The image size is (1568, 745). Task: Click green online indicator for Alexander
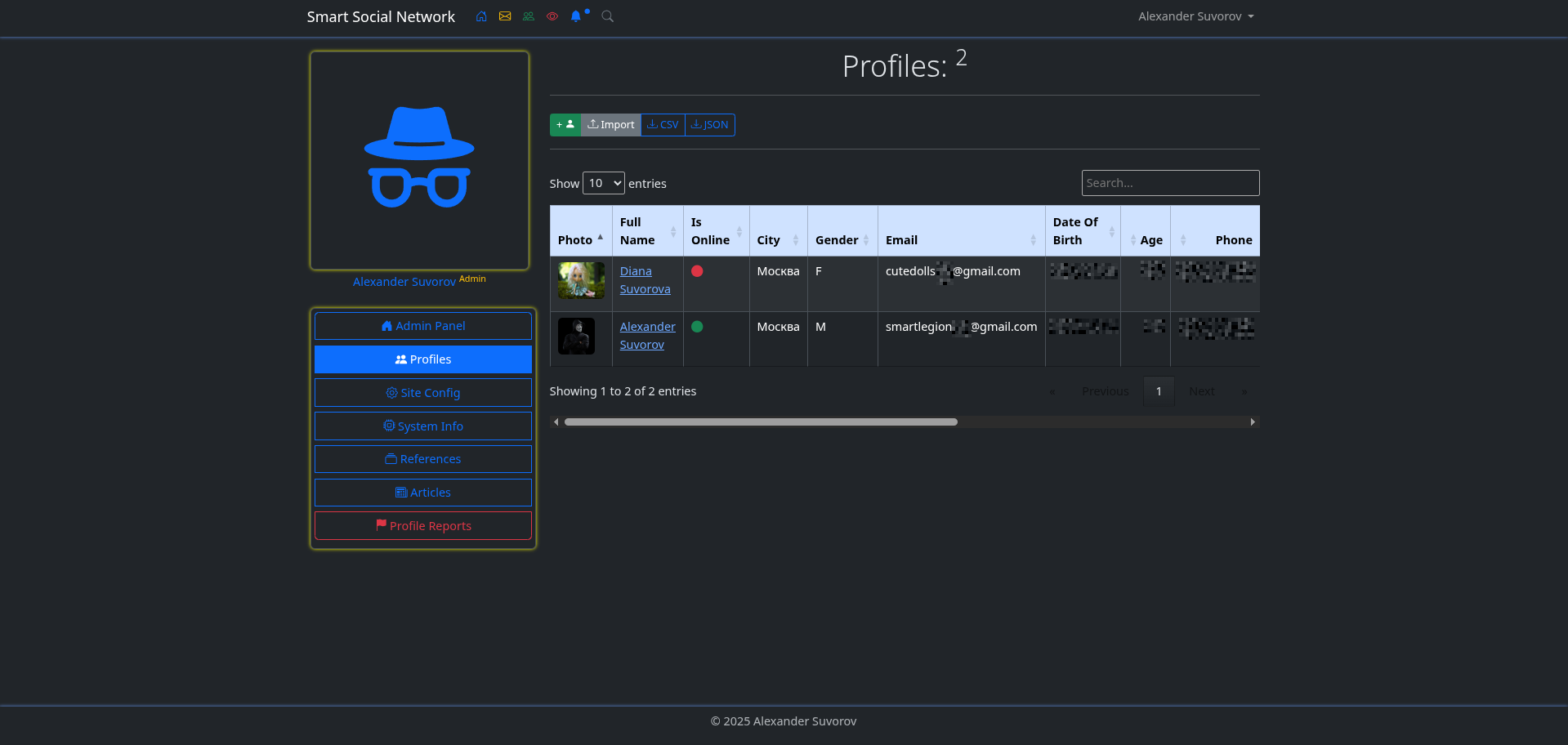[x=697, y=327]
